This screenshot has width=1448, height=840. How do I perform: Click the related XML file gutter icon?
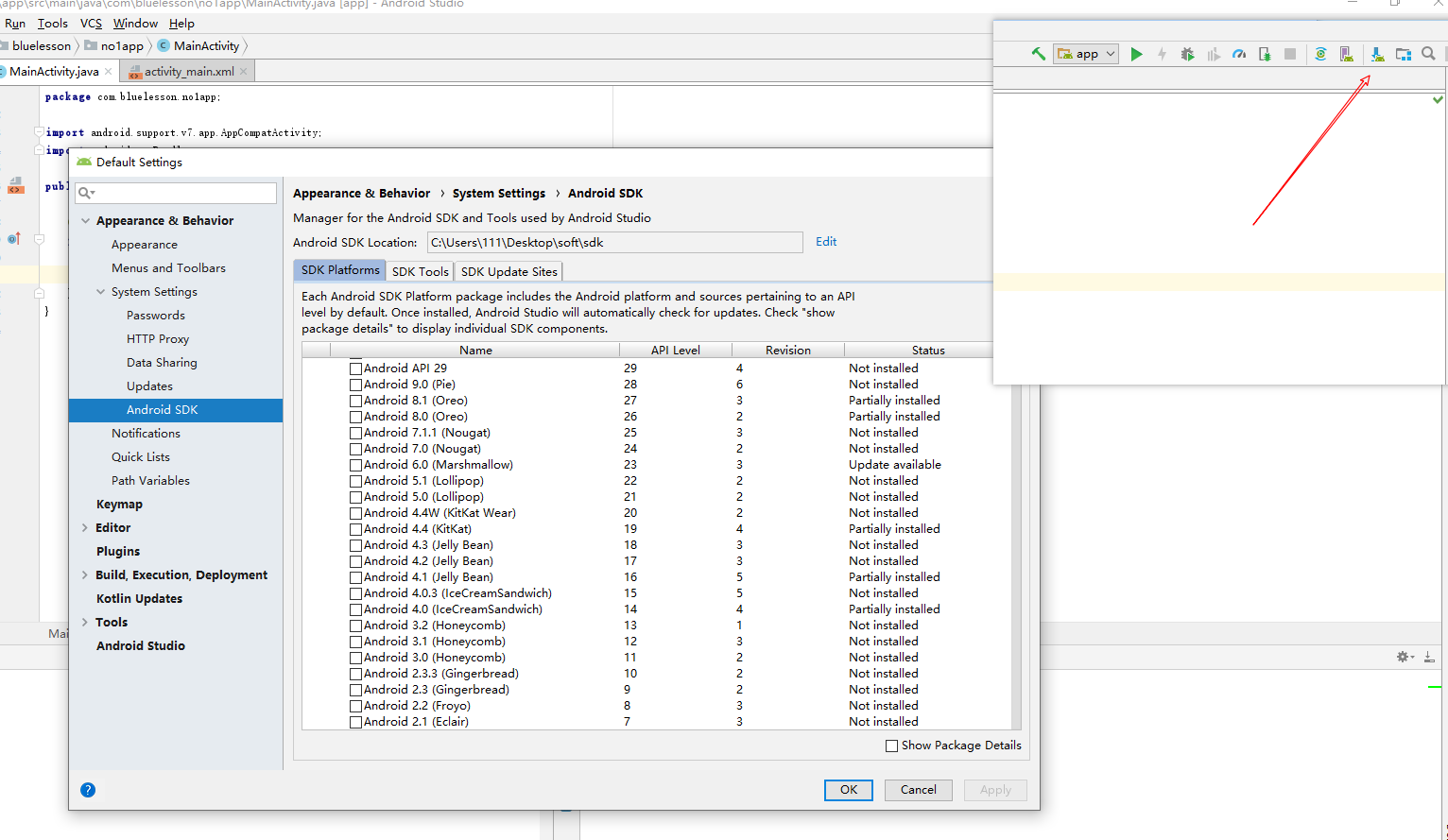15,186
